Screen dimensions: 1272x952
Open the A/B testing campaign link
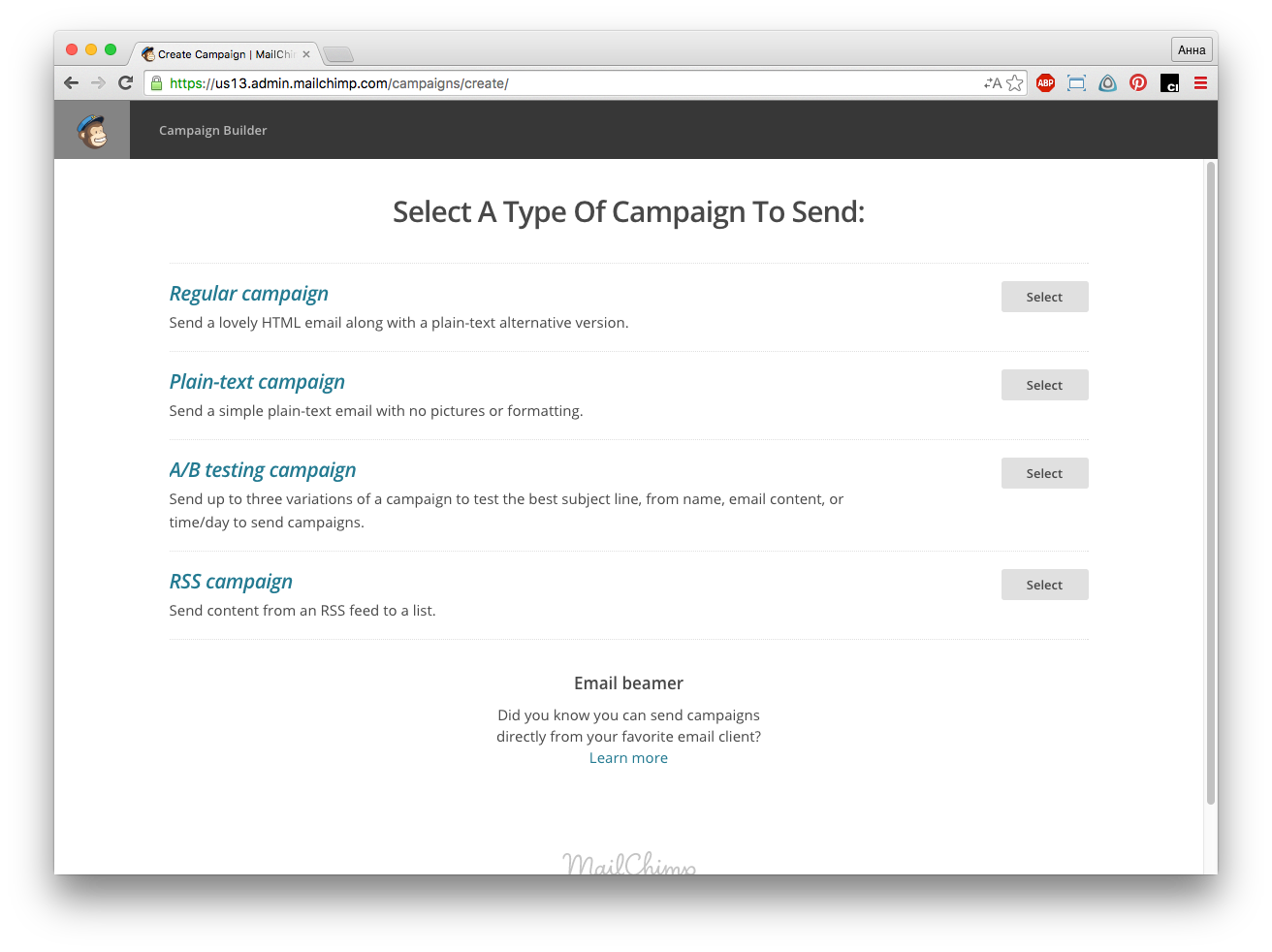(263, 470)
